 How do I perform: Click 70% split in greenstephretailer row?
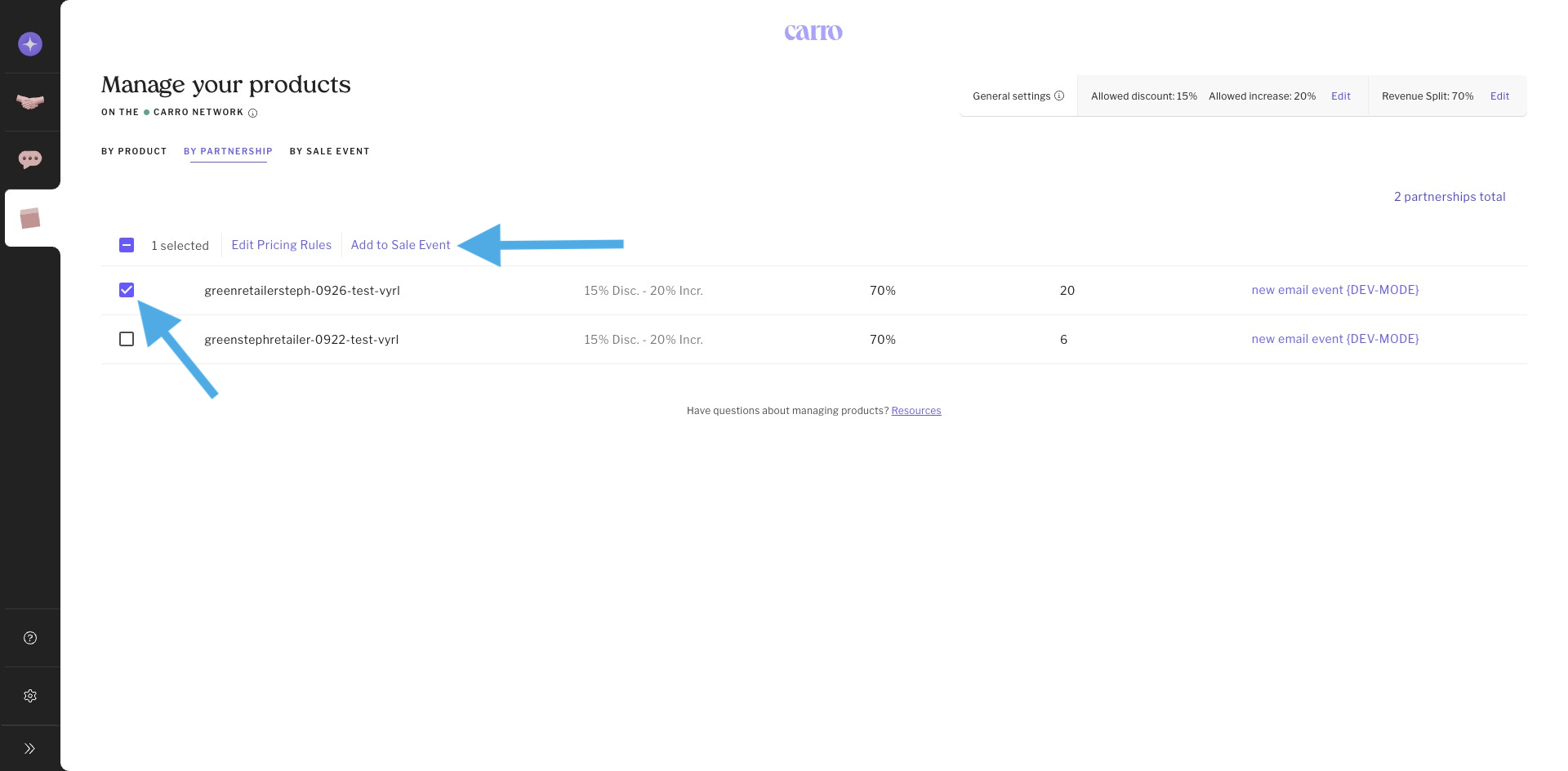click(883, 340)
